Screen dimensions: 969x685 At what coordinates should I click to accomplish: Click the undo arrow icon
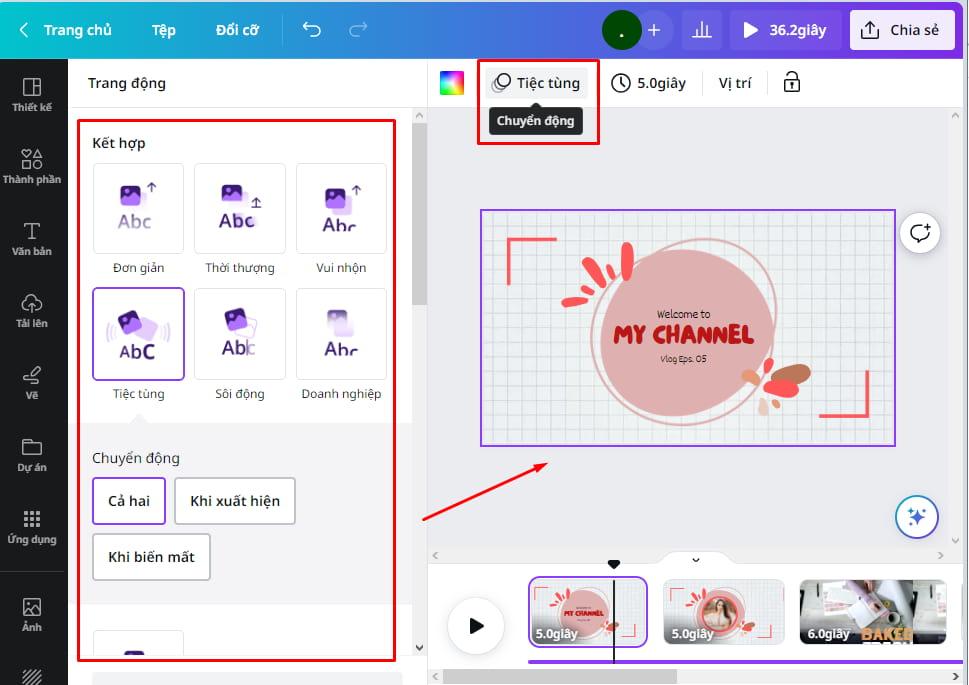pyautogui.click(x=311, y=30)
